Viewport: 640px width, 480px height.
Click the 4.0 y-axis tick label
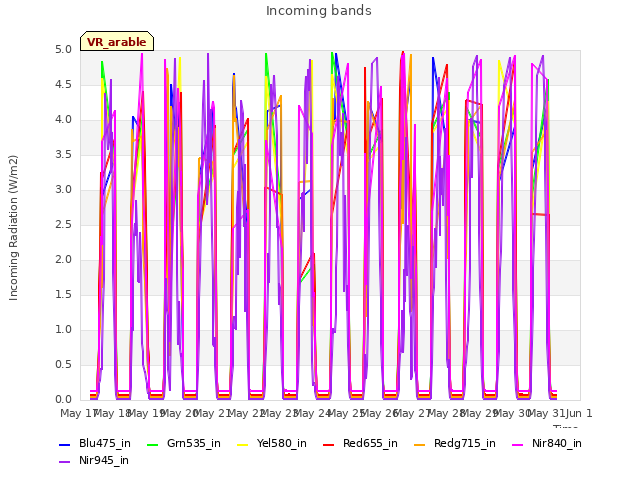[63, 120]
